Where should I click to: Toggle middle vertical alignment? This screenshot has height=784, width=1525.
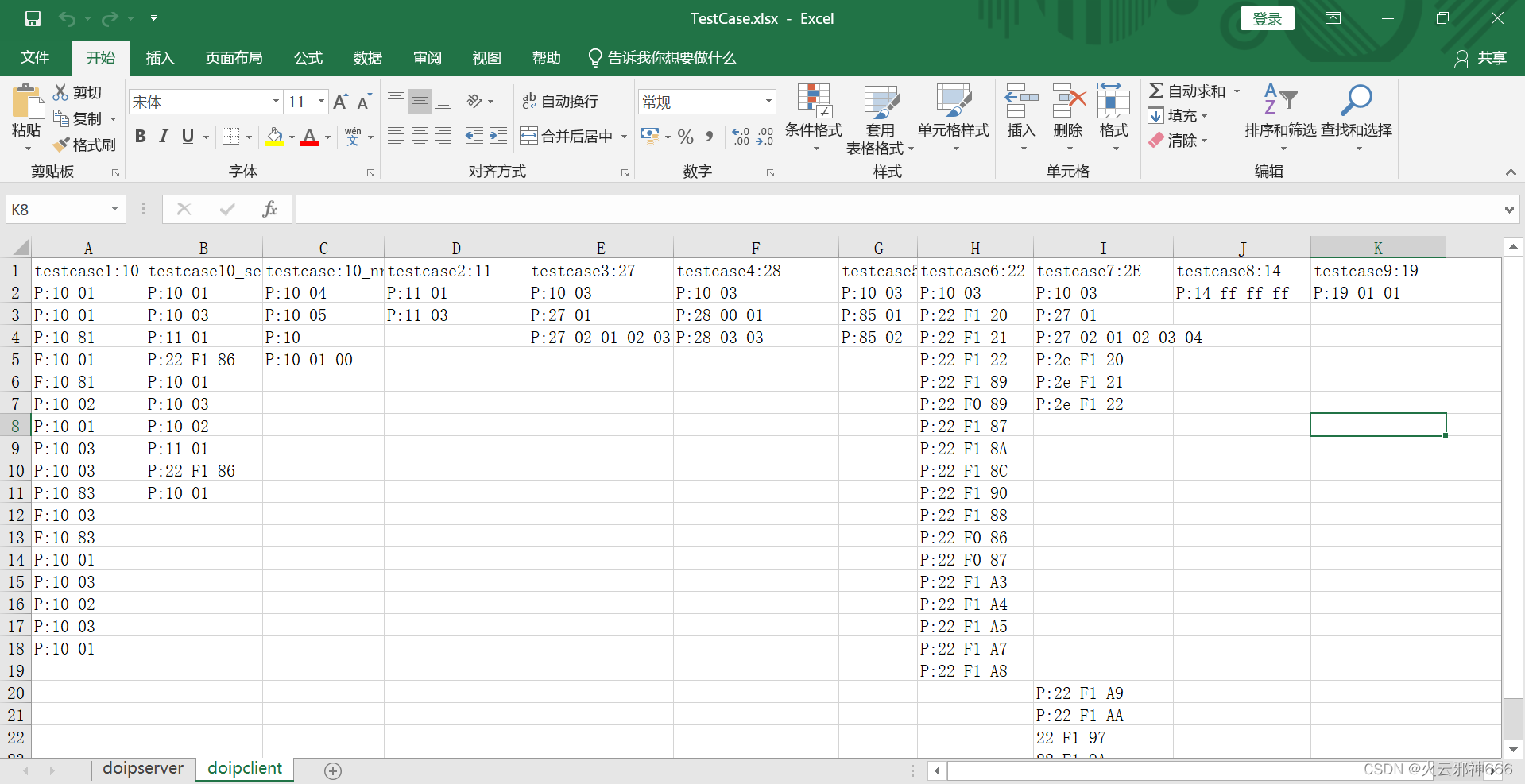pyautogui.click(x=420, y=101)
